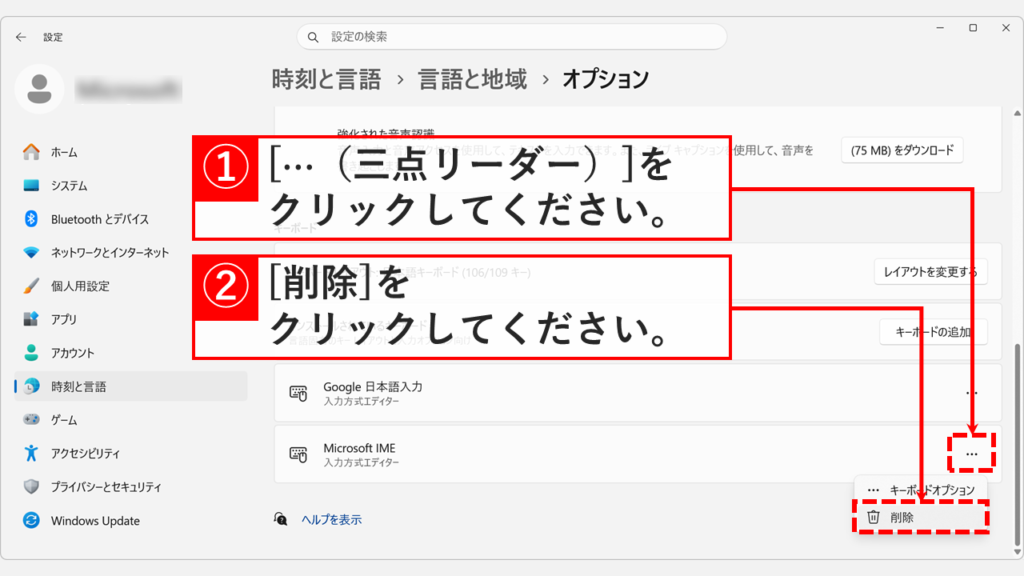Open 個人用設定 settings page
Viewport: 1024px width, 576px height.
click(131, 286)
